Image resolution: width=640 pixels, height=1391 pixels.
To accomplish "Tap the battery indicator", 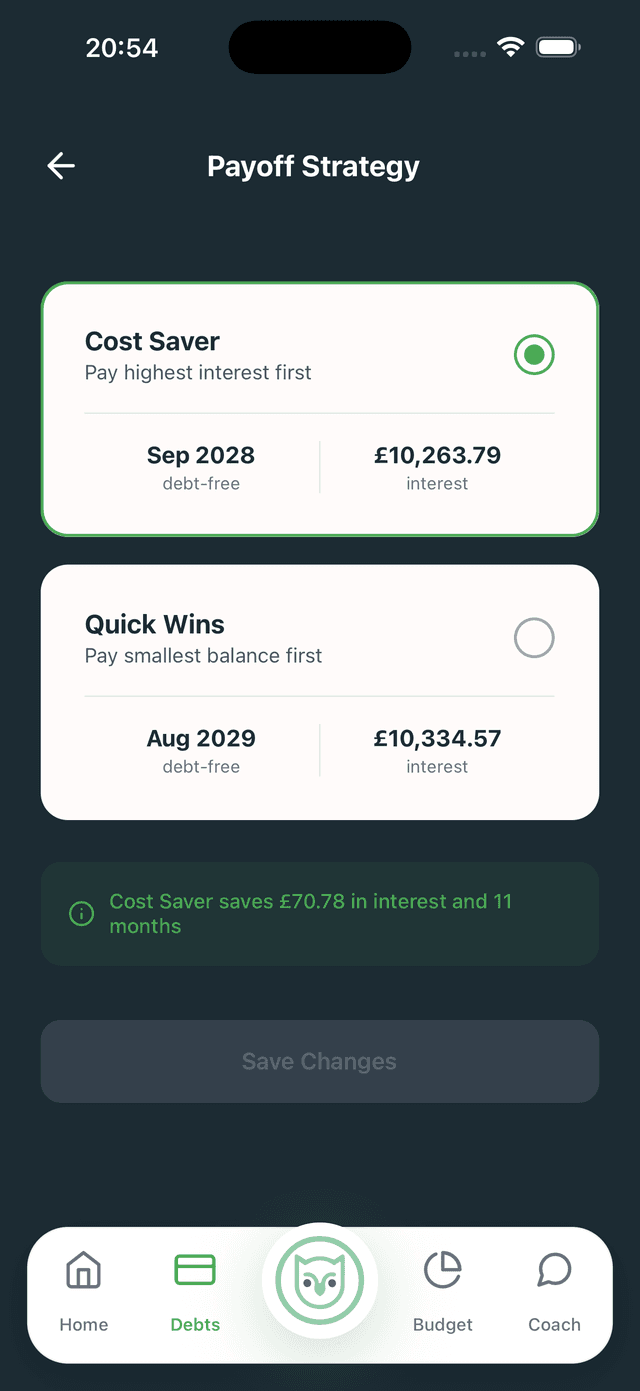I will tap(558, 46).
